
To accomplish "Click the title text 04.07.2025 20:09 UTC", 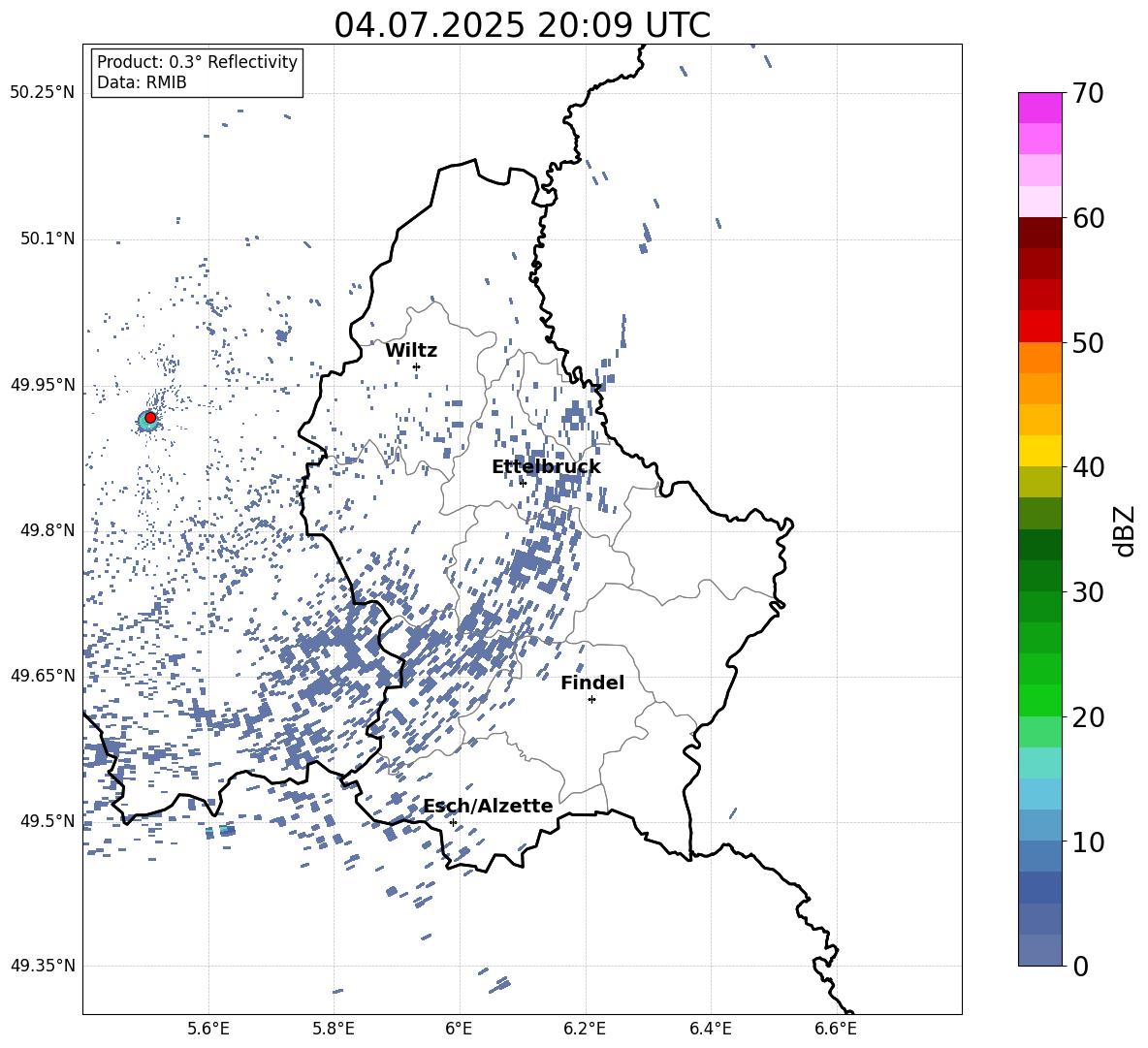I will [x=522, y=25].
